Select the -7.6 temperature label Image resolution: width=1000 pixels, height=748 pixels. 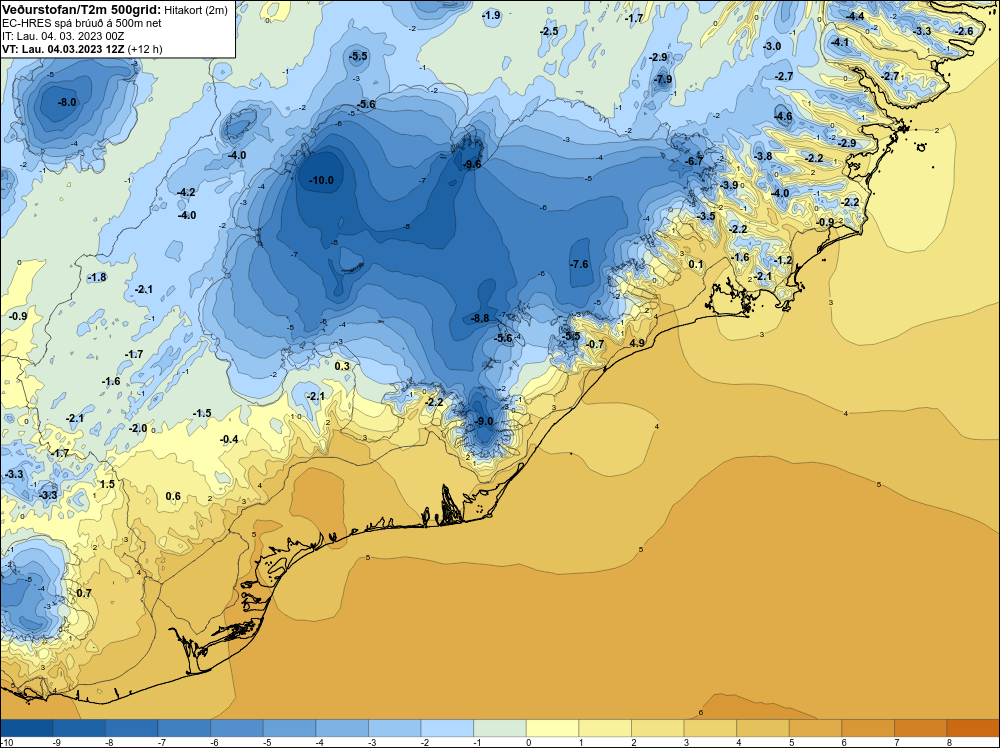(579, 264)
